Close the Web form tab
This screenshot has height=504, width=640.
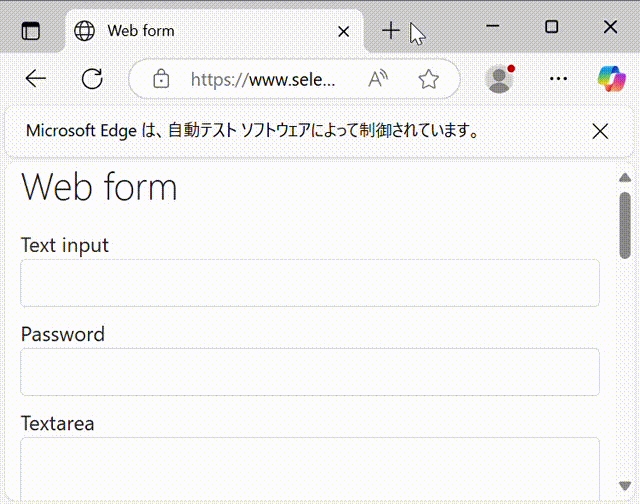[344, 31]
